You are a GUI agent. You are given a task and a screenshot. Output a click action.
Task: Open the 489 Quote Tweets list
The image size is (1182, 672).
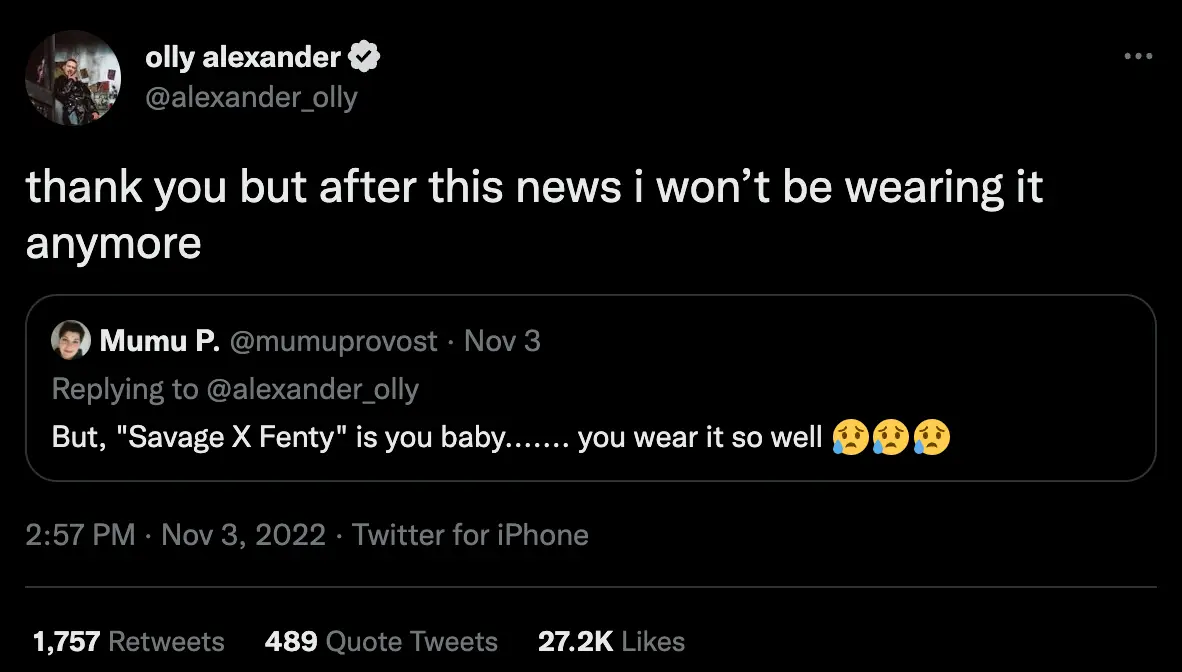382,640
